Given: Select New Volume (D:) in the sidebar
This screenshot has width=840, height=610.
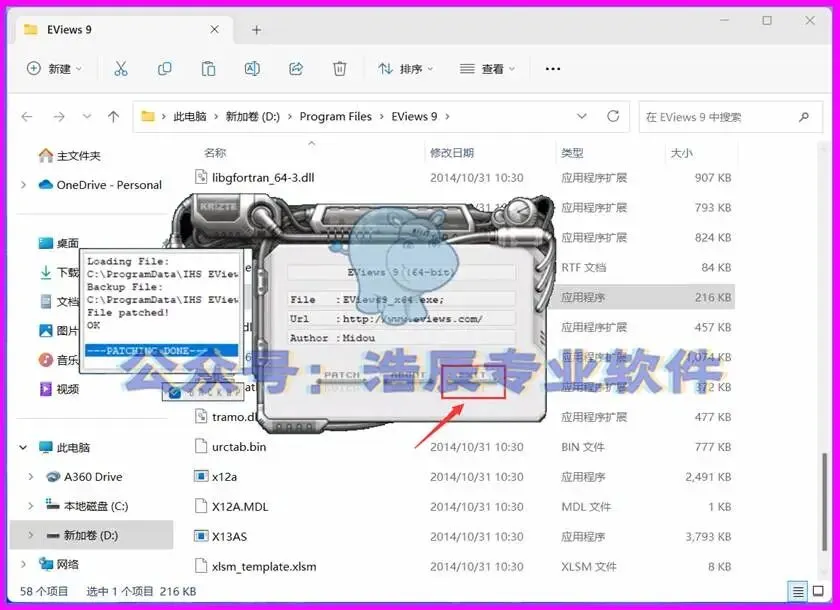Looking at the screenshot, I should tap(91, 535).
